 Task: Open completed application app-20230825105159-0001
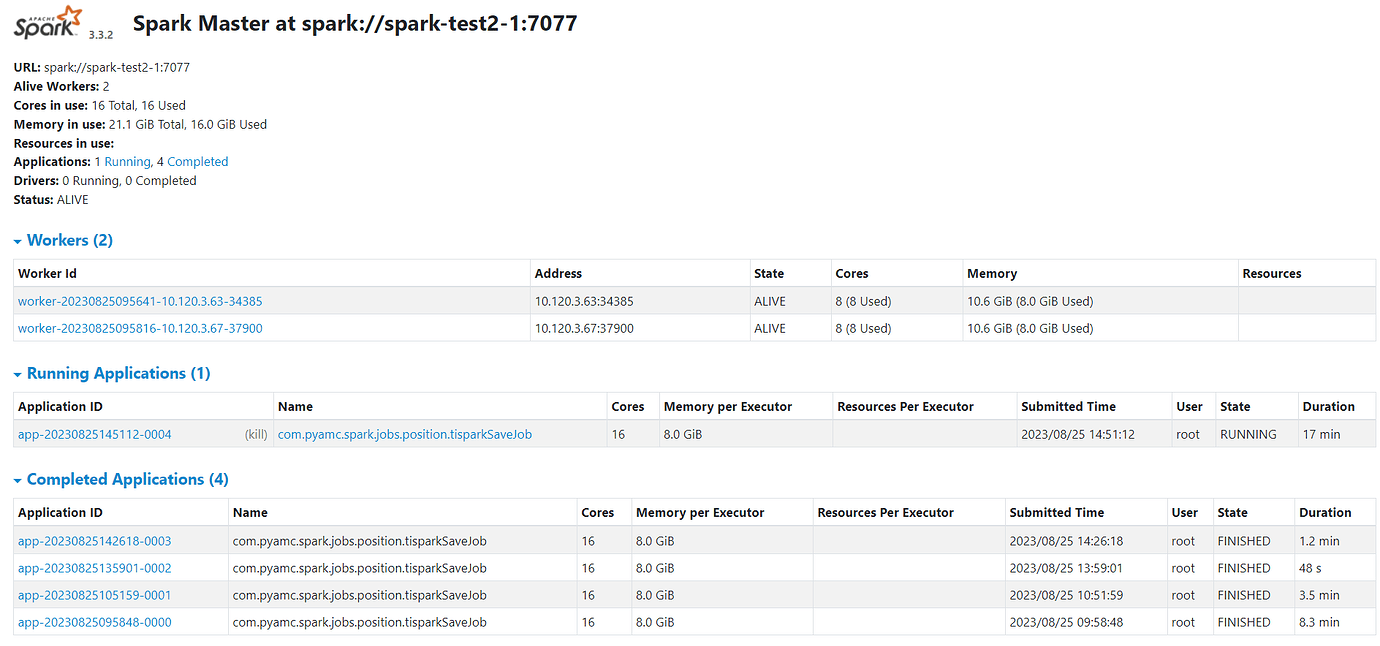(95, 595)
